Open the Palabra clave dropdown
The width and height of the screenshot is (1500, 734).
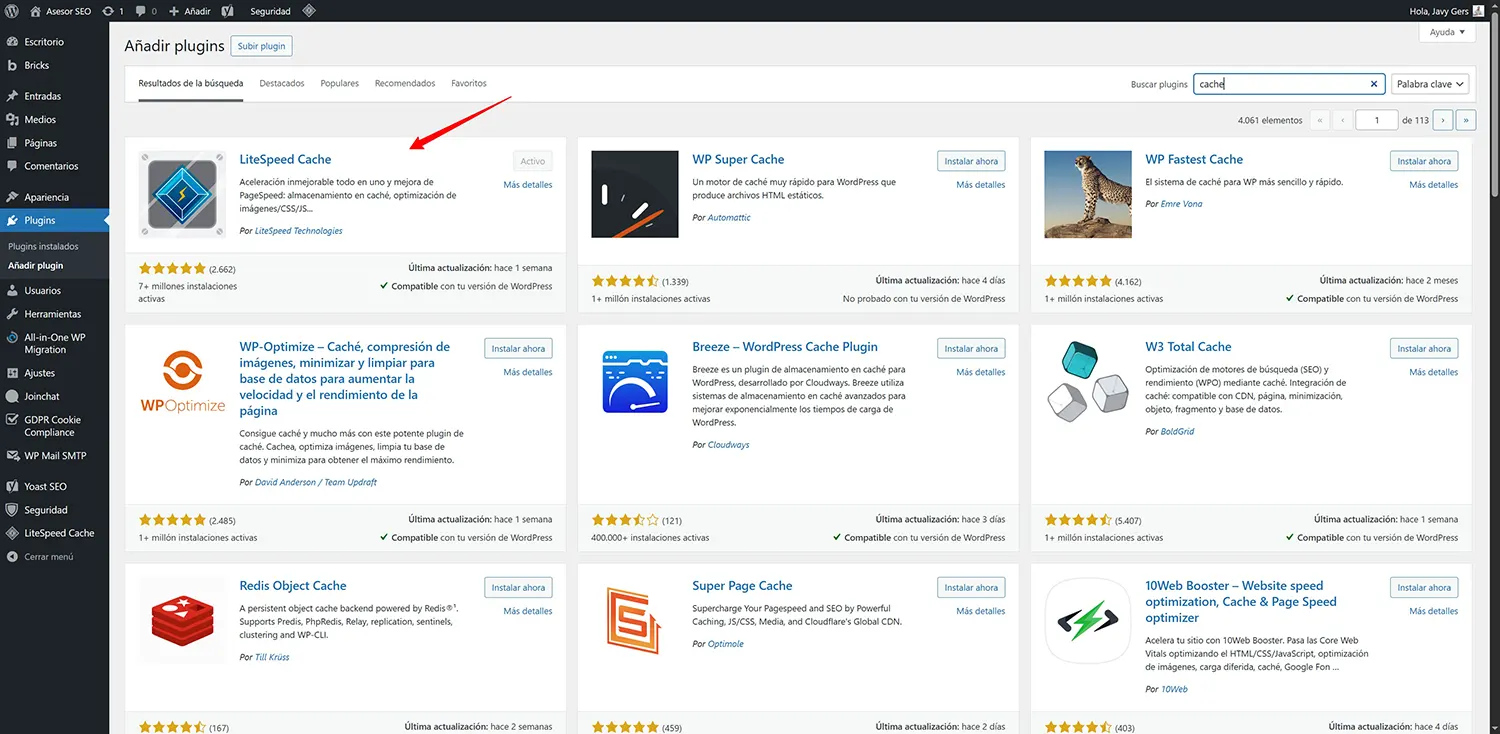click(1430, 83)
